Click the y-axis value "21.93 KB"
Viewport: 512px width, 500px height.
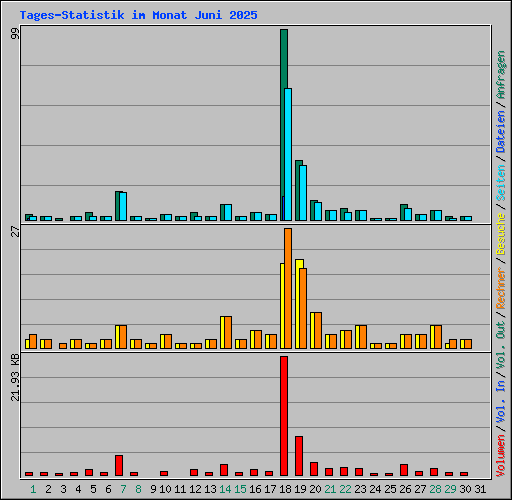coord(15,378)
